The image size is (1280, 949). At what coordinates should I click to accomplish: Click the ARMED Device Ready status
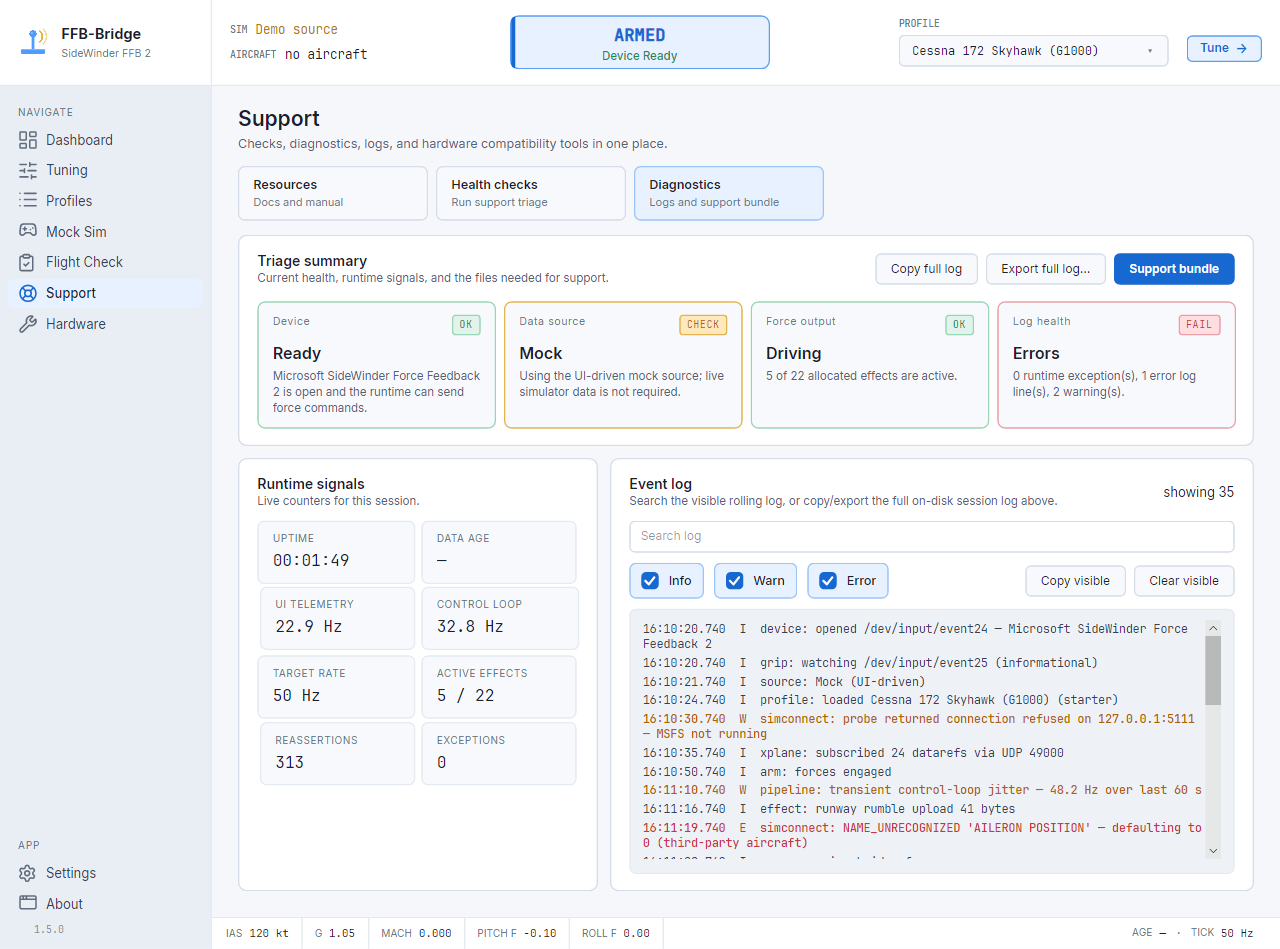[640, 42]
